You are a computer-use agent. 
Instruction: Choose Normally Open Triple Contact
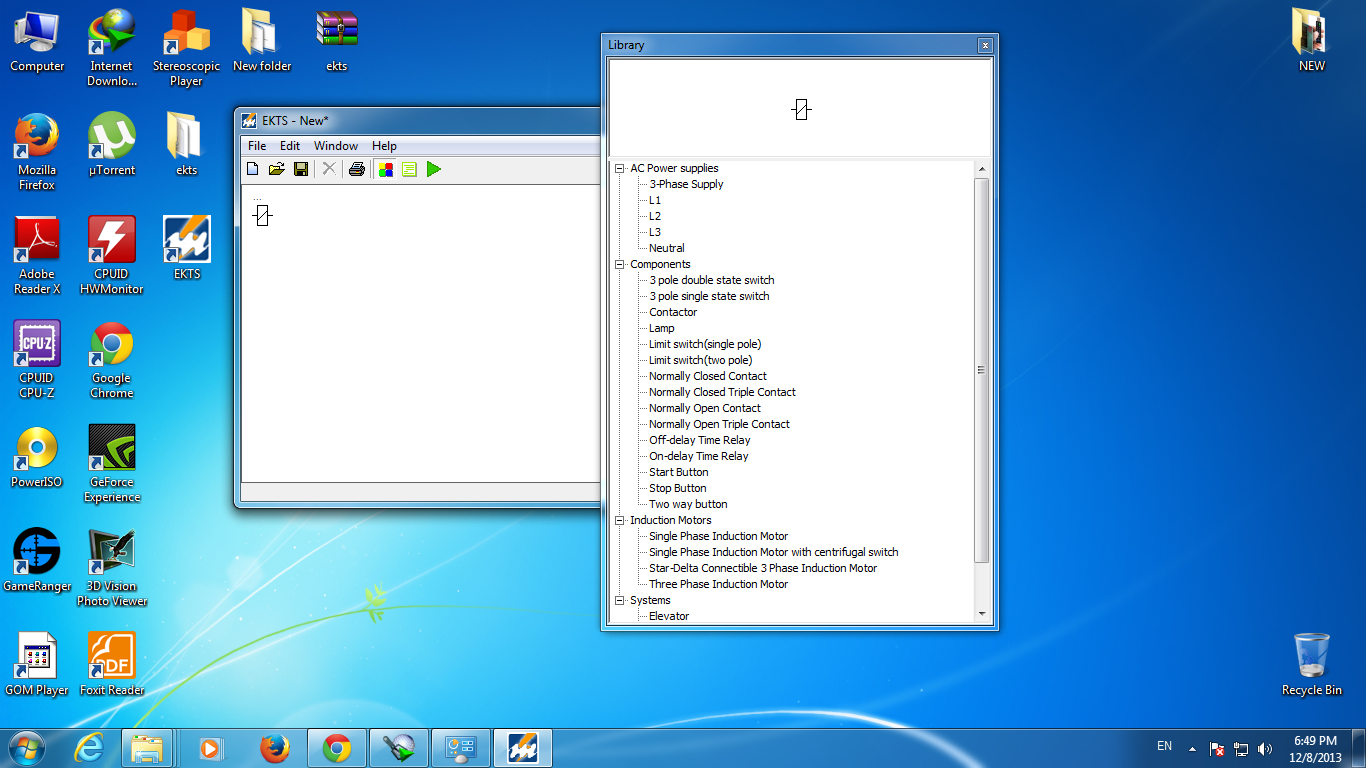(x=720, y=424)
